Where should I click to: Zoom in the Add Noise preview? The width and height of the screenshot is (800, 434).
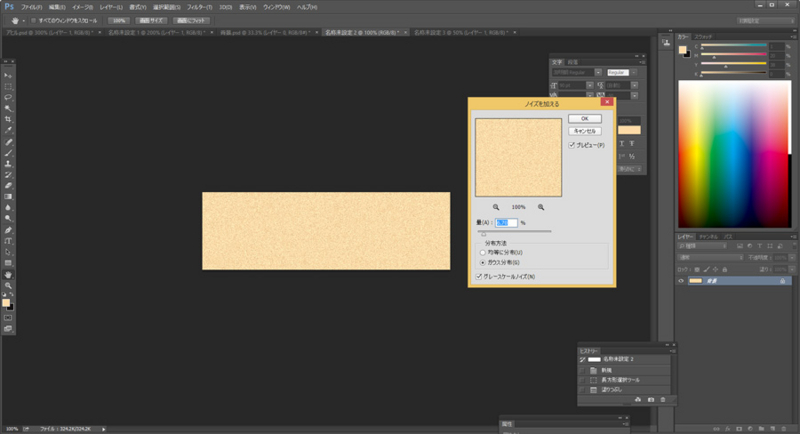click(x=541, y=207)
